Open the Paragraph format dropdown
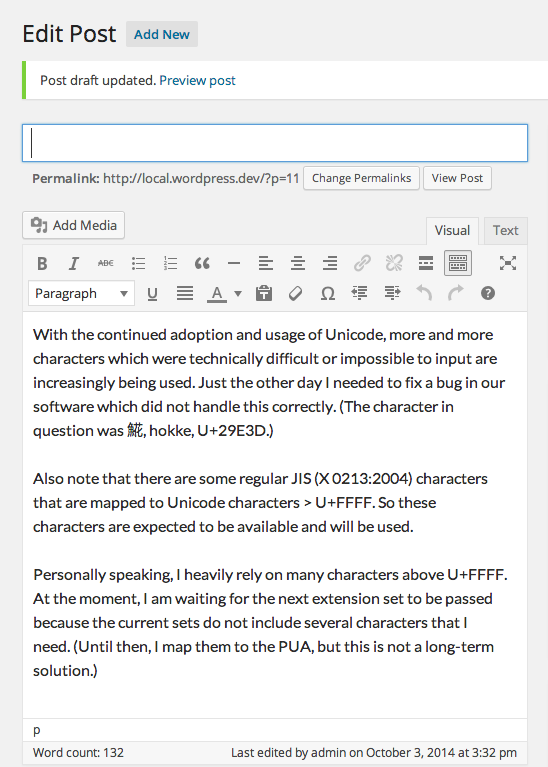The image size is (548, 767). click(81, 293)
